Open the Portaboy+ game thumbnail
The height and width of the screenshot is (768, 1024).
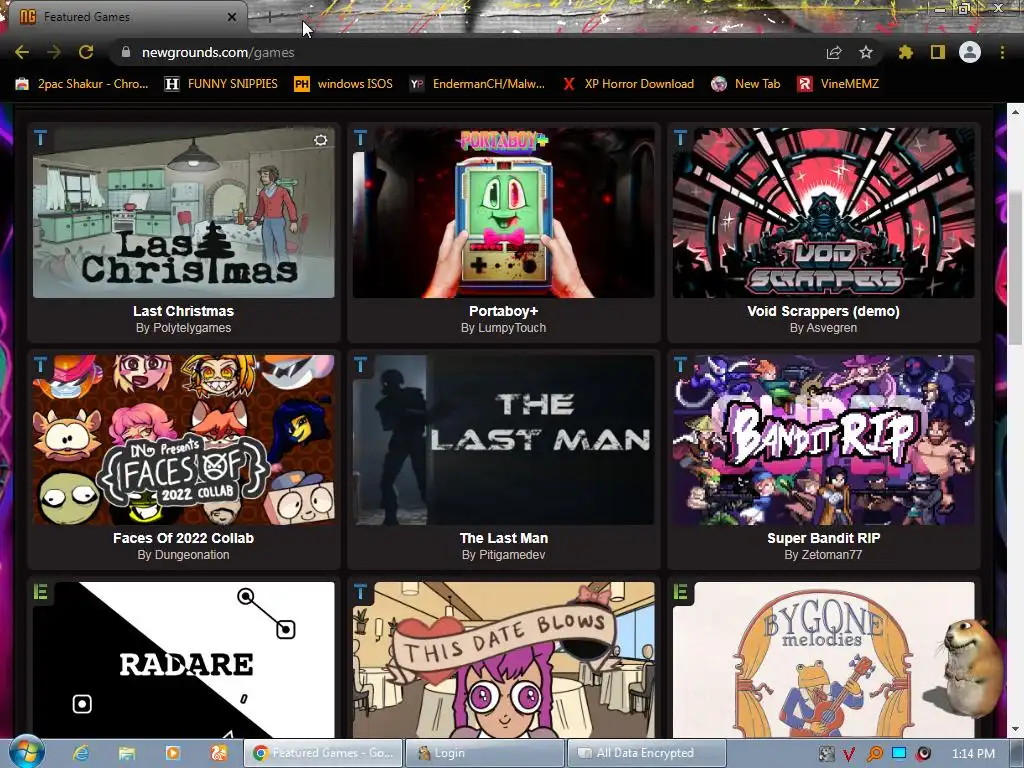[x=504, y=213]
